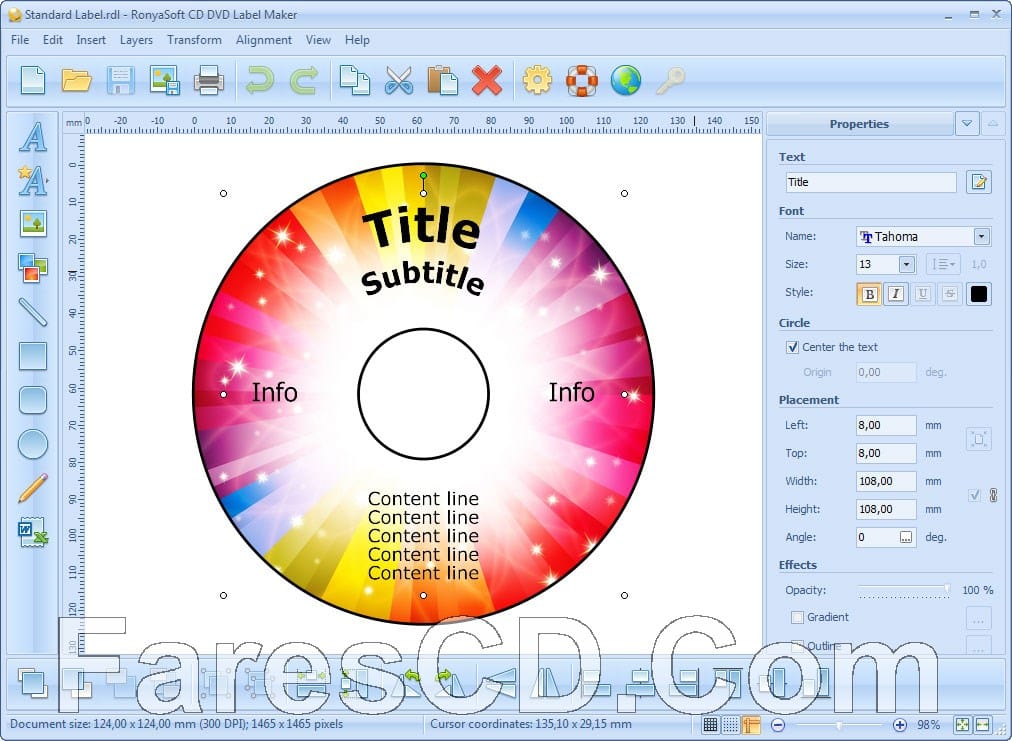Screen dimensions: 1012x741
Task: Open the File menu
Action: tap(20, 40)
